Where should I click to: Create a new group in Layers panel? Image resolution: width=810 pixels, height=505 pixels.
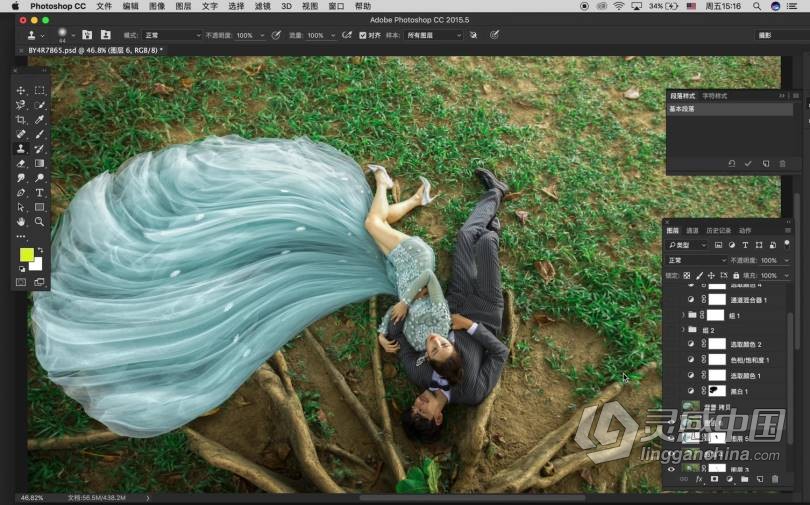[744, 479]
